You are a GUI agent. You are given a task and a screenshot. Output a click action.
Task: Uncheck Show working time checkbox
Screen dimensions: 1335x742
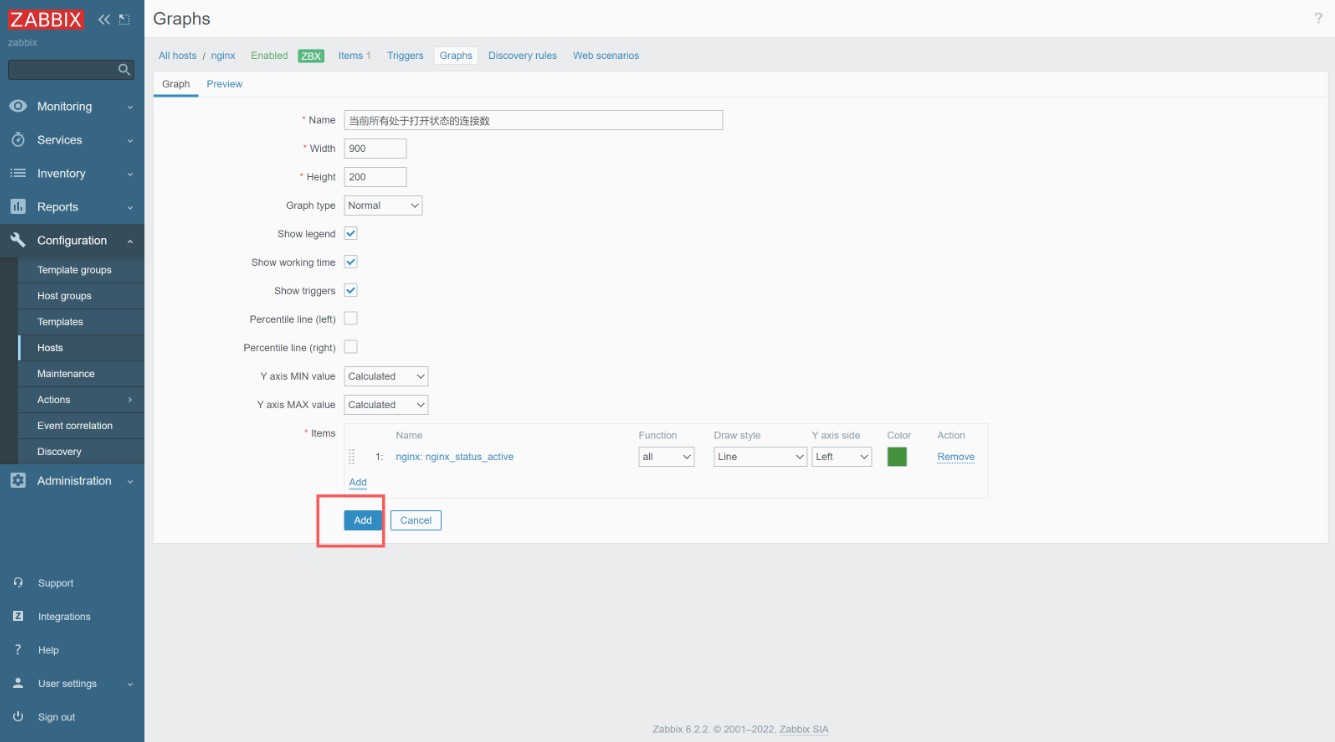coord(351,262)
